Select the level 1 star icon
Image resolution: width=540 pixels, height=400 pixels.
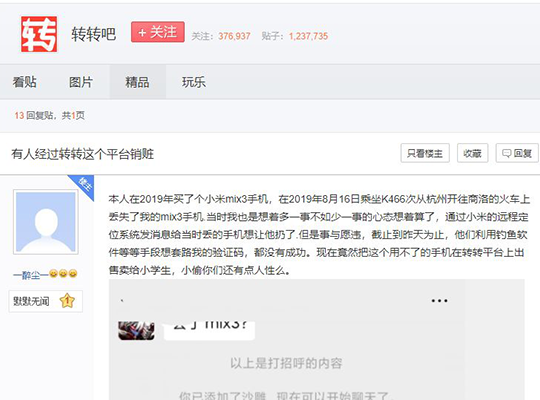(67, 301)
